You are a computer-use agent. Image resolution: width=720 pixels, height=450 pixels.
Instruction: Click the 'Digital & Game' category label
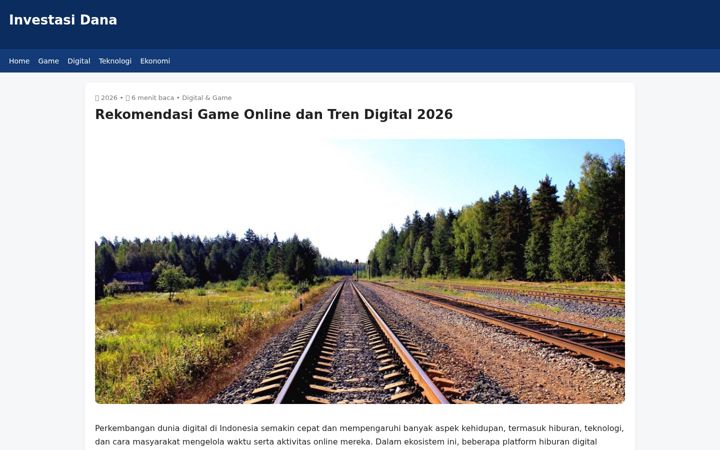pos(207,98)
